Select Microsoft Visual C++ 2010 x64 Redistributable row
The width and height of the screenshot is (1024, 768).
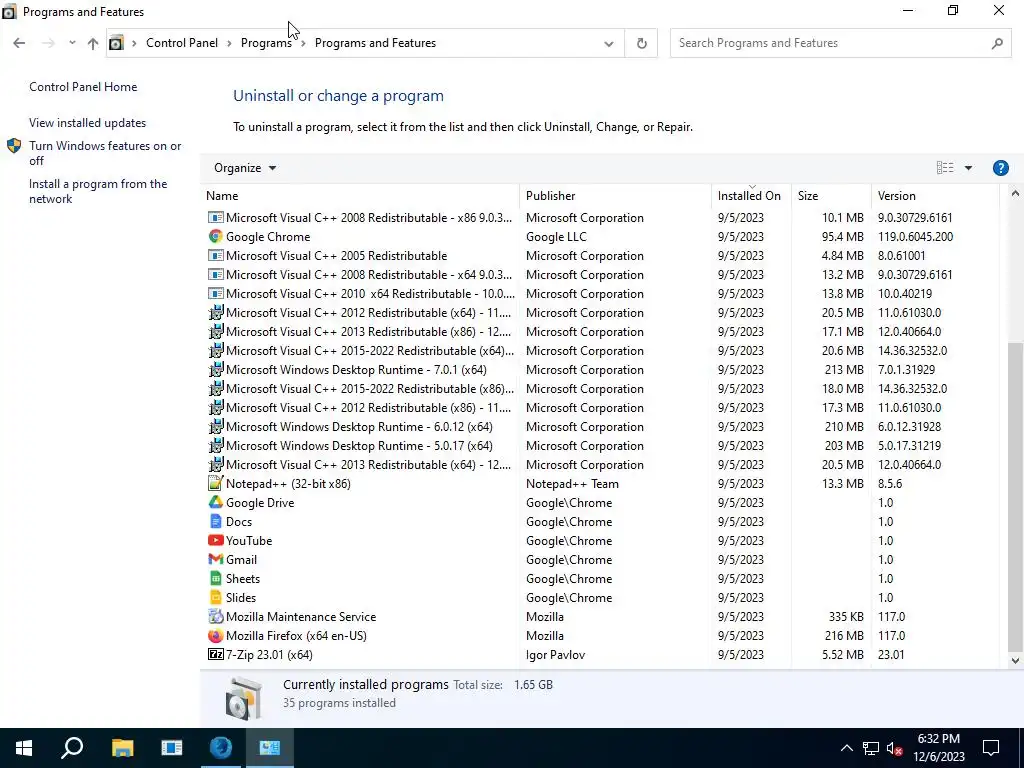(600, 293)
